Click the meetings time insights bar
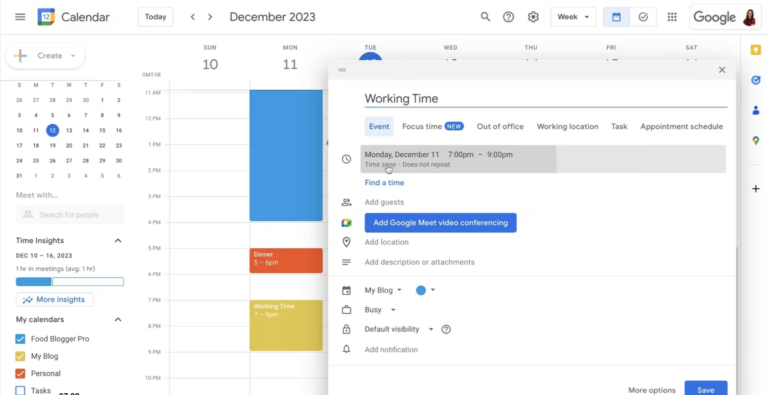Screen dimensions: 768x395 (x=70, y=282)
